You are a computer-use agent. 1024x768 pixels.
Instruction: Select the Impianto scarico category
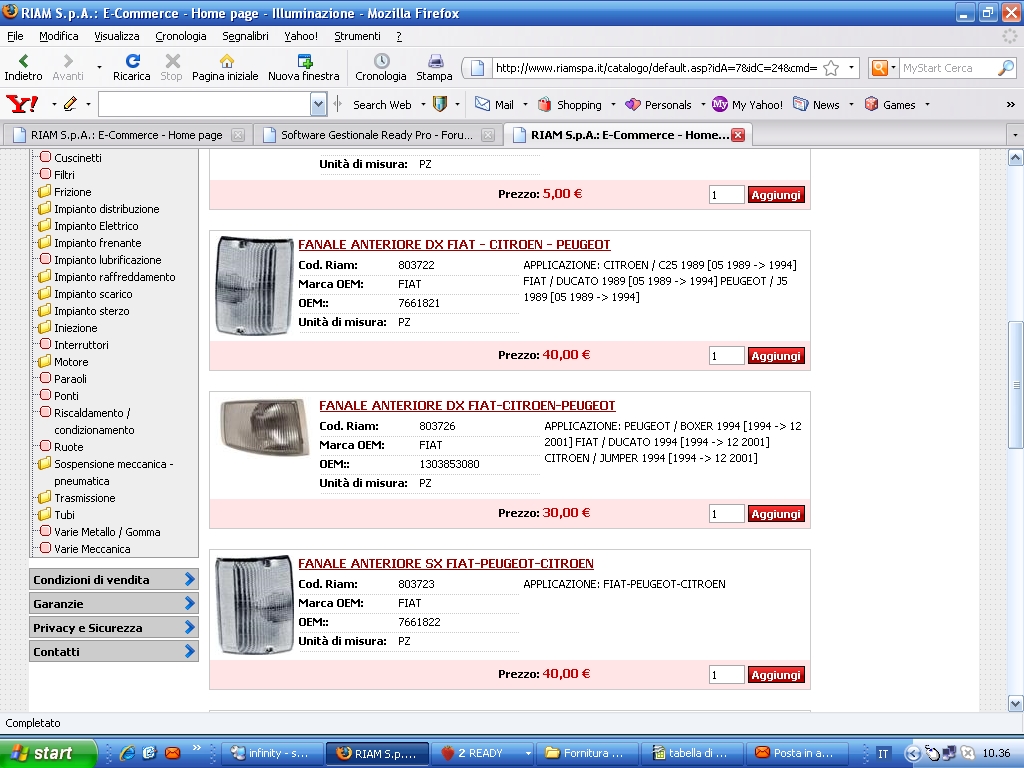click(x=93, y=294)
